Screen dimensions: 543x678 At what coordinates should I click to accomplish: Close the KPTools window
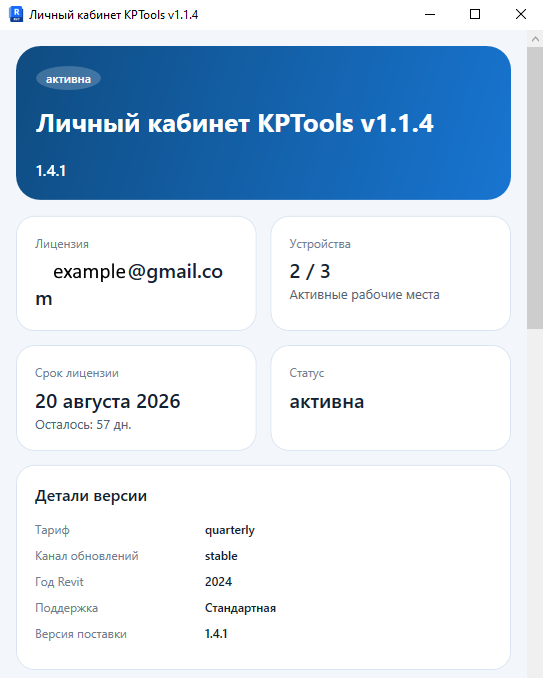(x=521, y=14)
